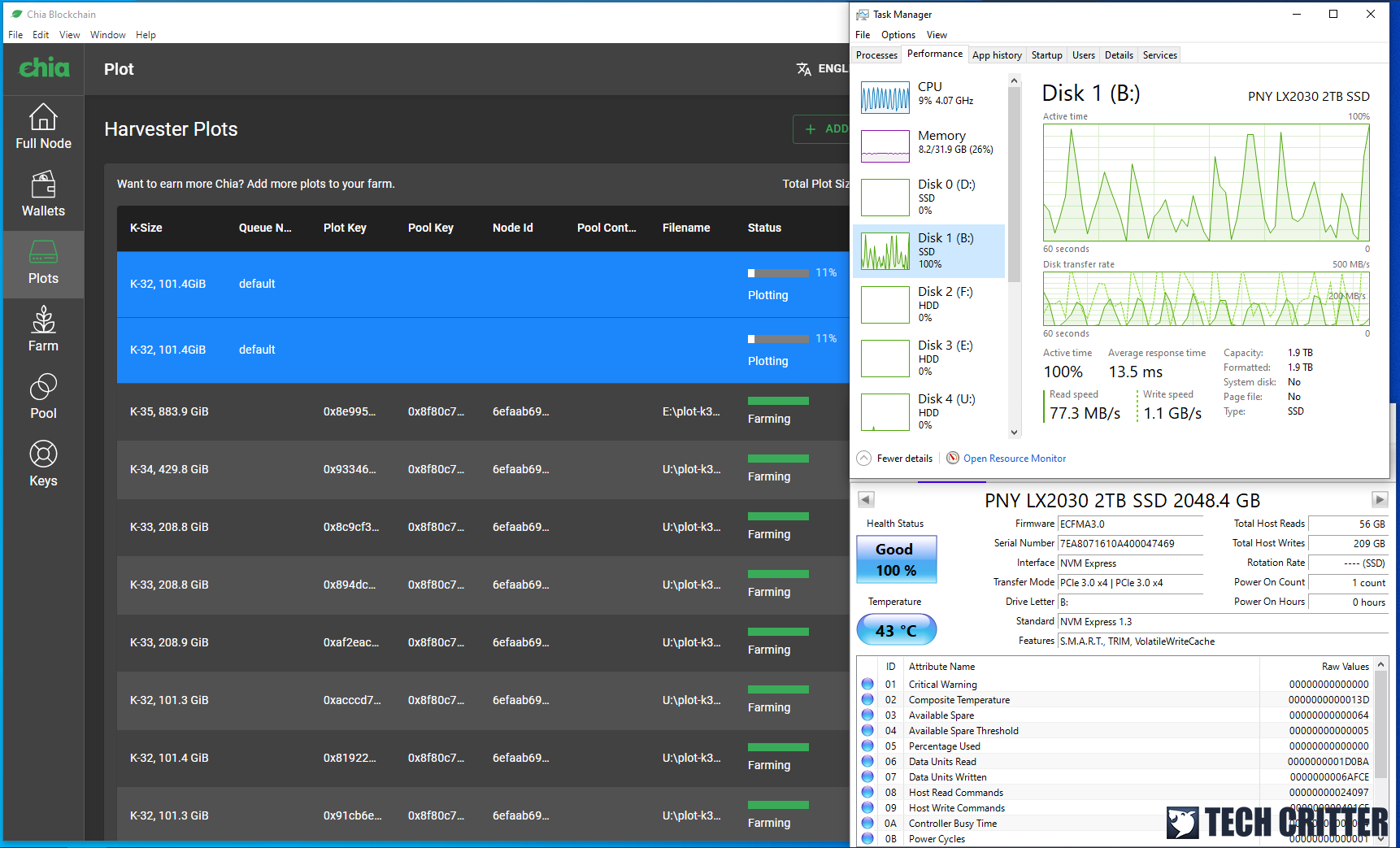Click the first plotting row's 11% progress bar
Screen dimensions: 1400x848
point(778,273)
